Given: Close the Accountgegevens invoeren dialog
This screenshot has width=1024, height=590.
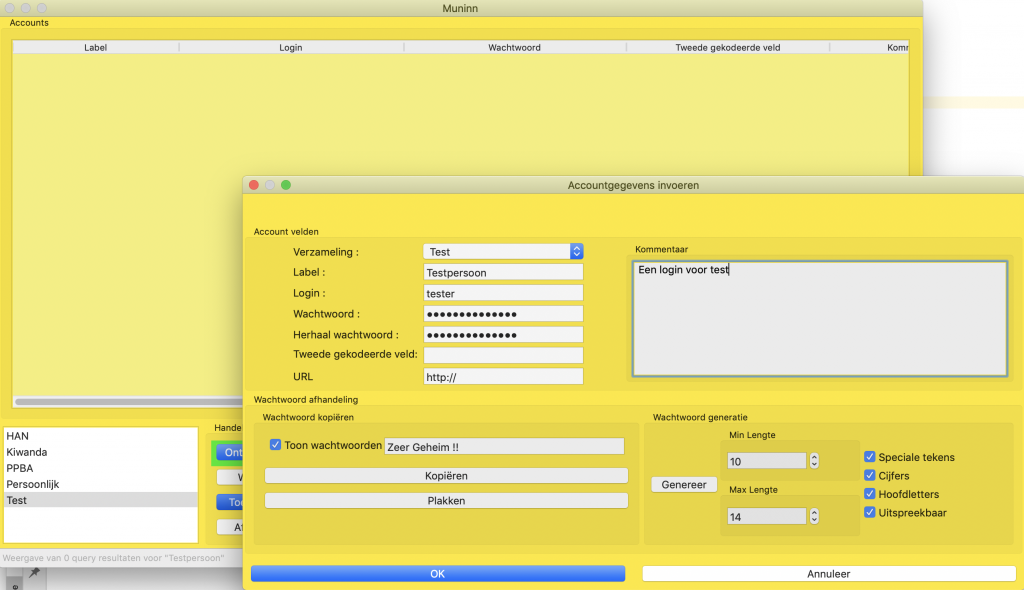Looking at the screenshot, I should (x=254, y=185).
